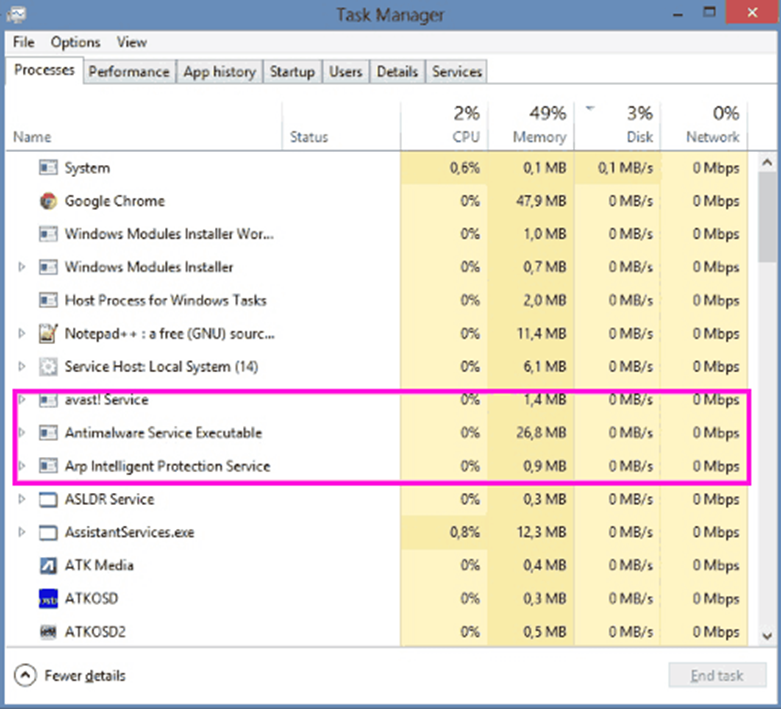Select the Host Process for Windows Tasks row
The width and height of the screenshot is (781, 709).
pos(377,300)
